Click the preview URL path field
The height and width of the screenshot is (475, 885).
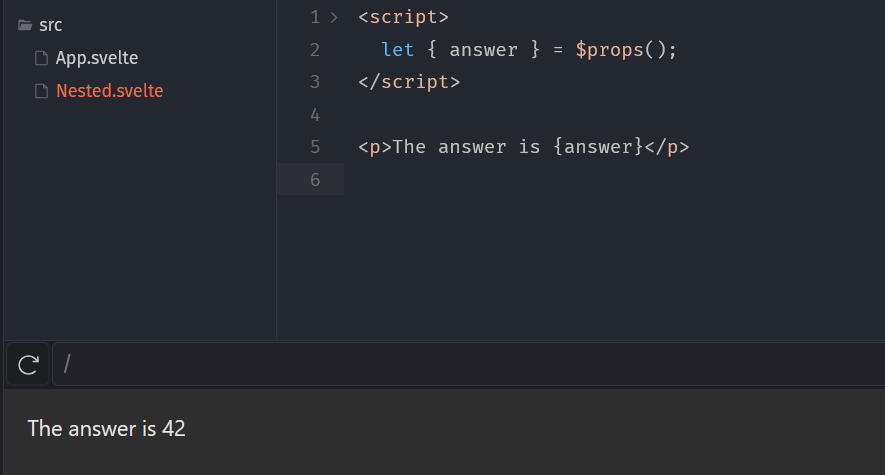point(460,364)
